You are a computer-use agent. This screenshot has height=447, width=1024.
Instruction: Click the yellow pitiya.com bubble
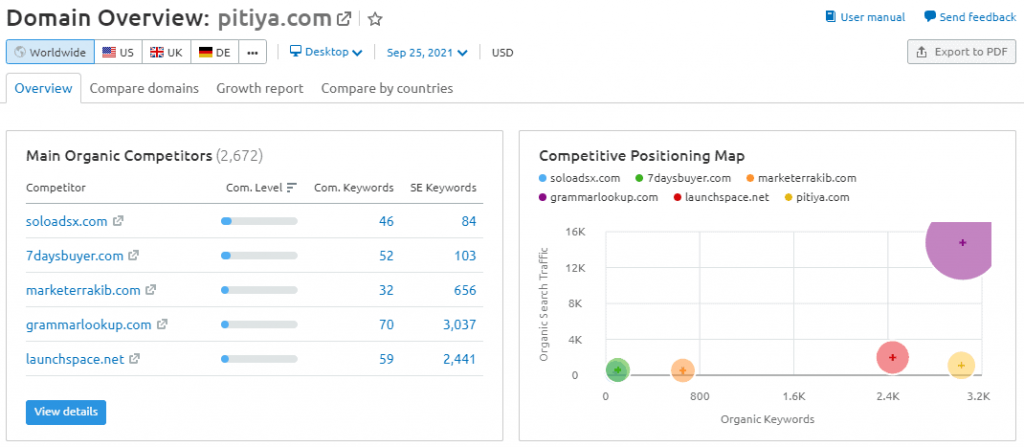(x=961, y=365)
